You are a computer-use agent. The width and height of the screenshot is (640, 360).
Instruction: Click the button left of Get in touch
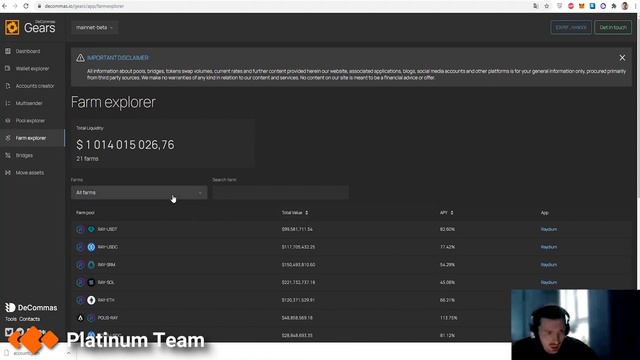tap(571, 27)
